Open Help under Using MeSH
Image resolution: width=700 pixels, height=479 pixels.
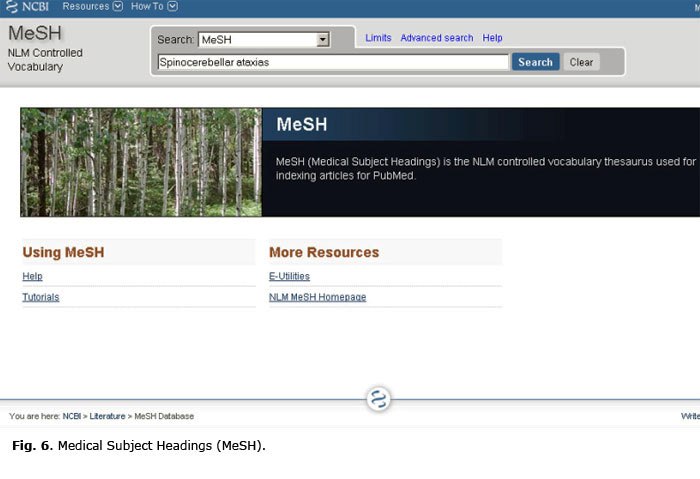32,276
